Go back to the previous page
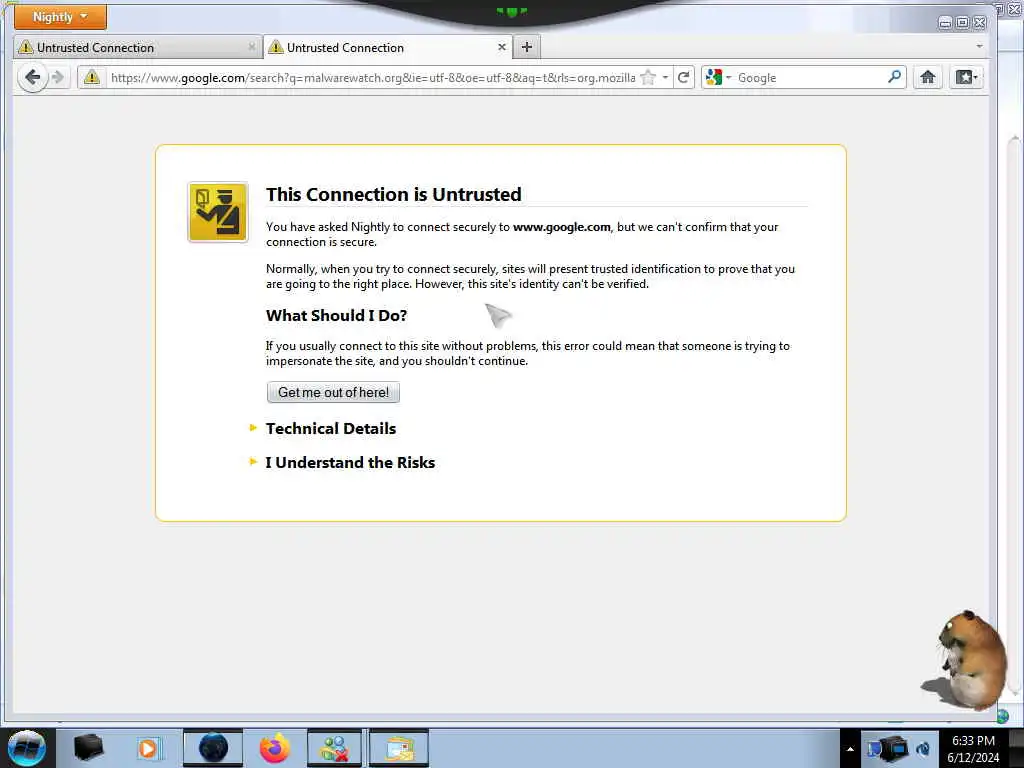Image resolution: width=1024 pixels, height=768 pixels. (x=33, y=78)
